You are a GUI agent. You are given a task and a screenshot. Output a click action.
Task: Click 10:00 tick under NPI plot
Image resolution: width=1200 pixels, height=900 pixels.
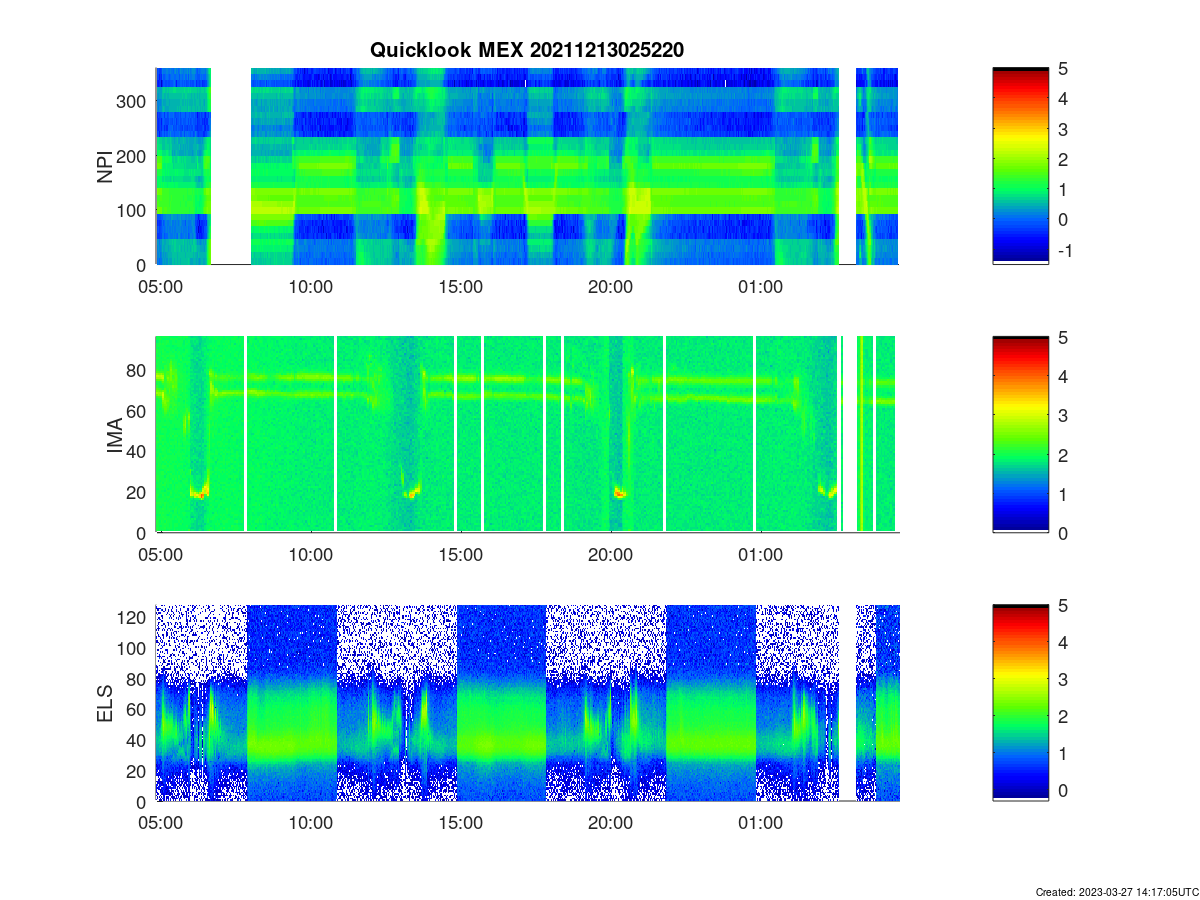(x=310, y=287)
